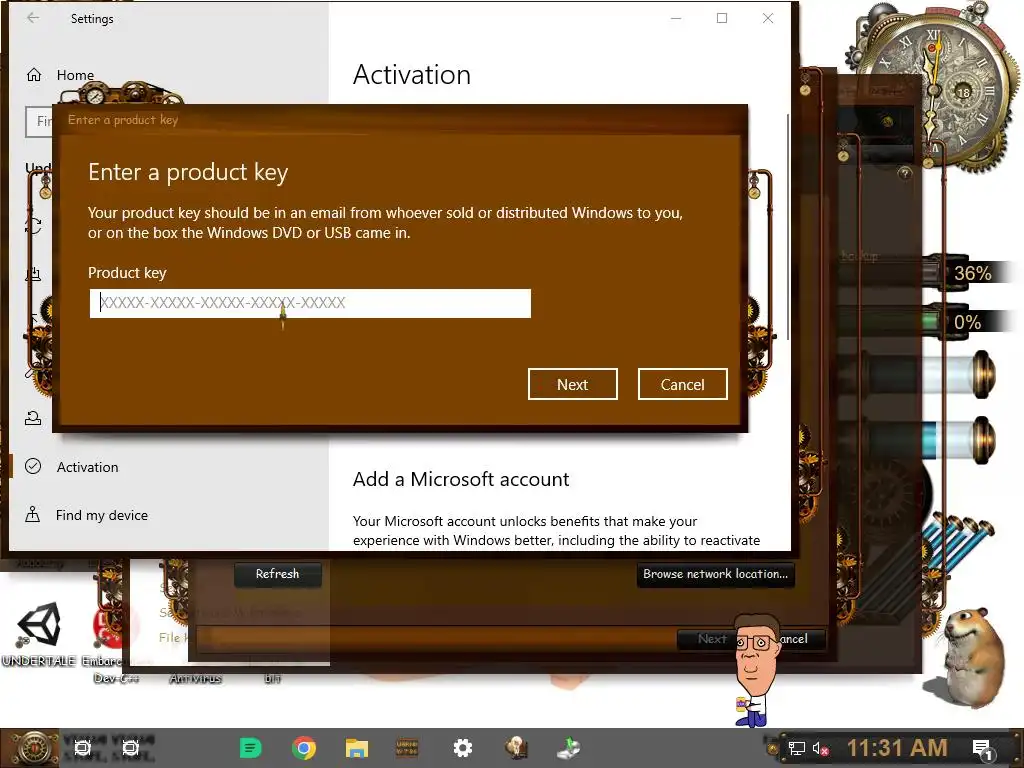1024x768 pixels.
Task: Click the second task view icon on taskbar
Action: click(131, 748)
